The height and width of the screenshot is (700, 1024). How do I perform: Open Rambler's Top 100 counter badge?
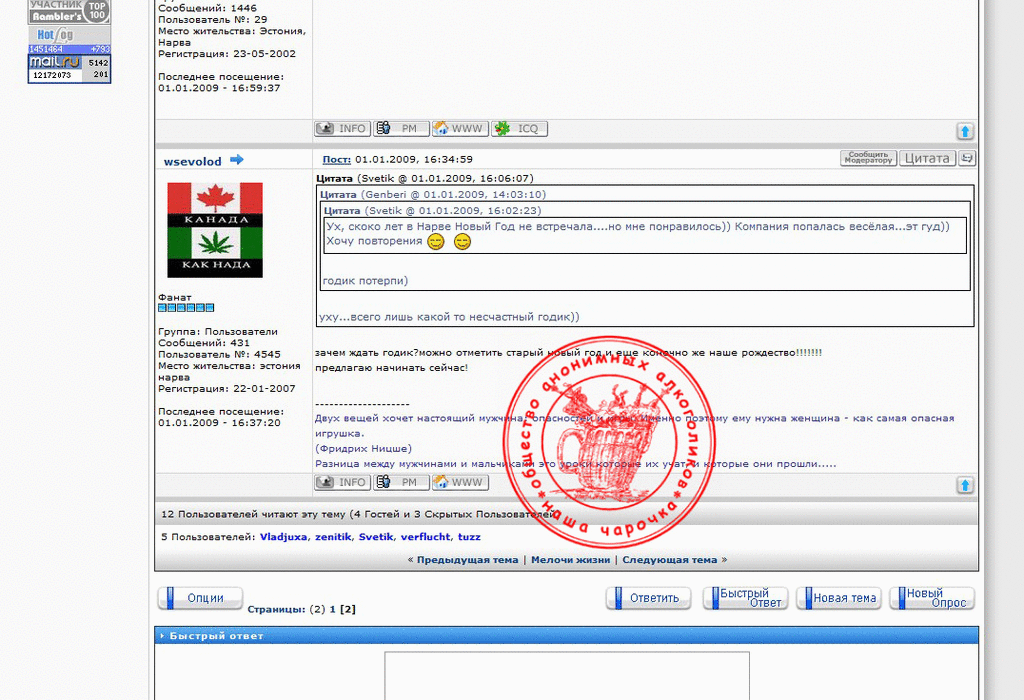tap(69, 12)
